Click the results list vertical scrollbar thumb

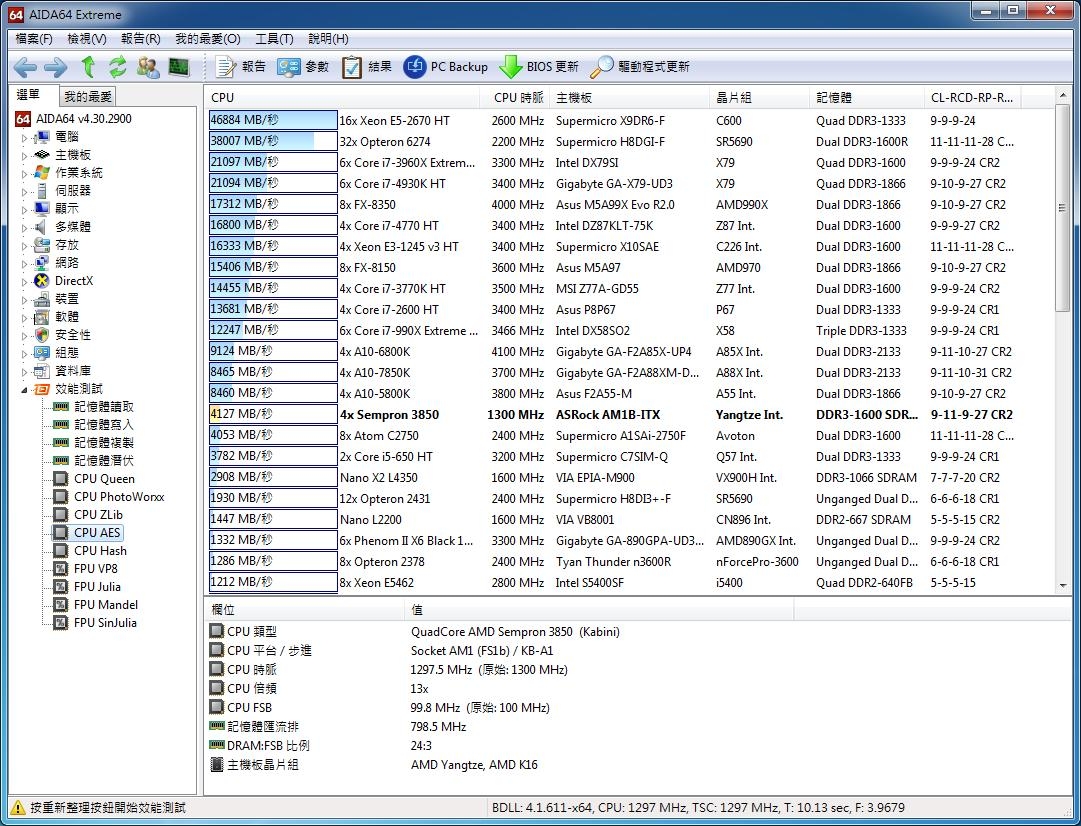coord(1062,209)
